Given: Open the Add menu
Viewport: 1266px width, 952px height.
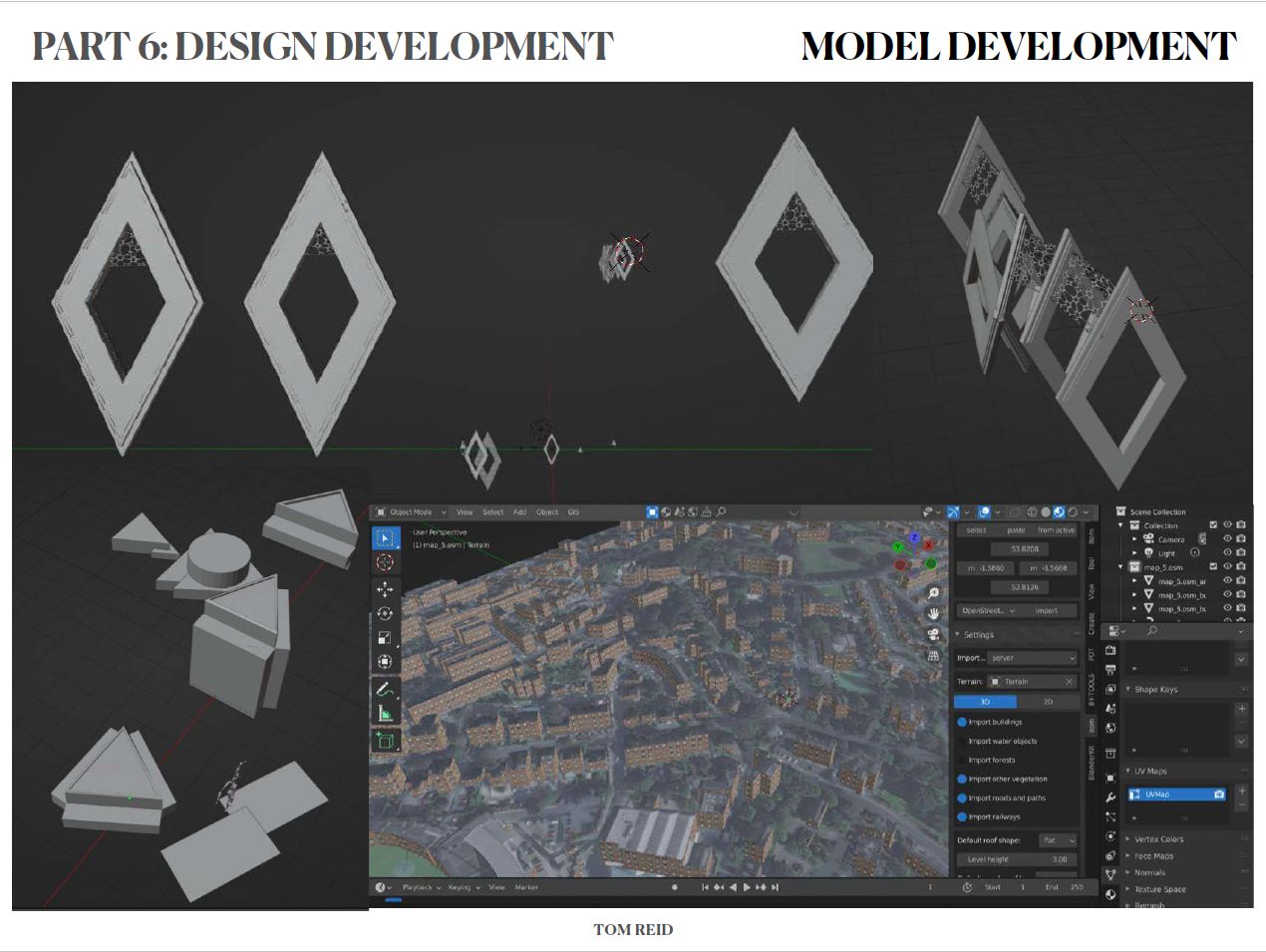Looking at the screenshot, I should [519, 512].
